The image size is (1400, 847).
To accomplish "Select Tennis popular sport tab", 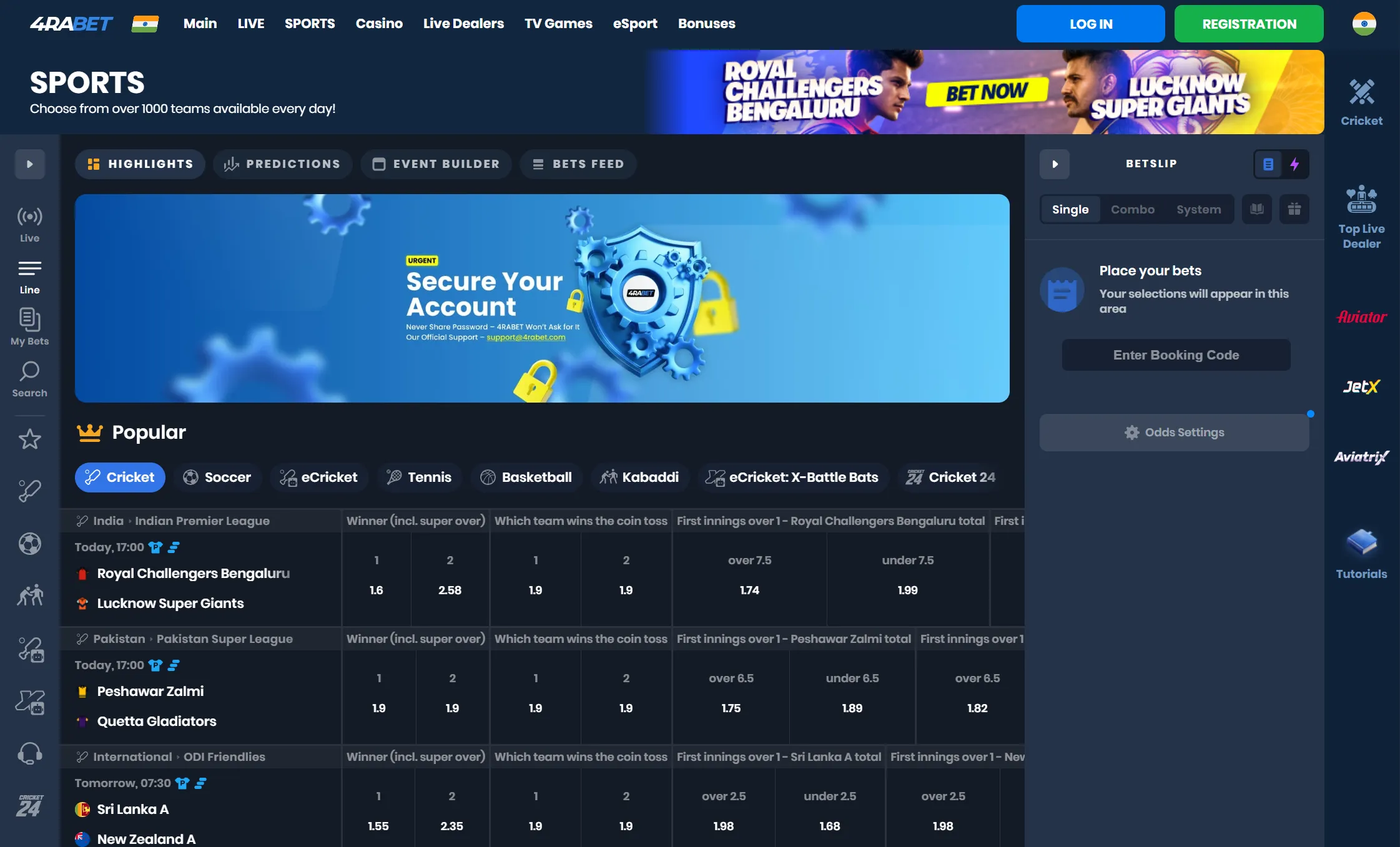I will [419, 477].
